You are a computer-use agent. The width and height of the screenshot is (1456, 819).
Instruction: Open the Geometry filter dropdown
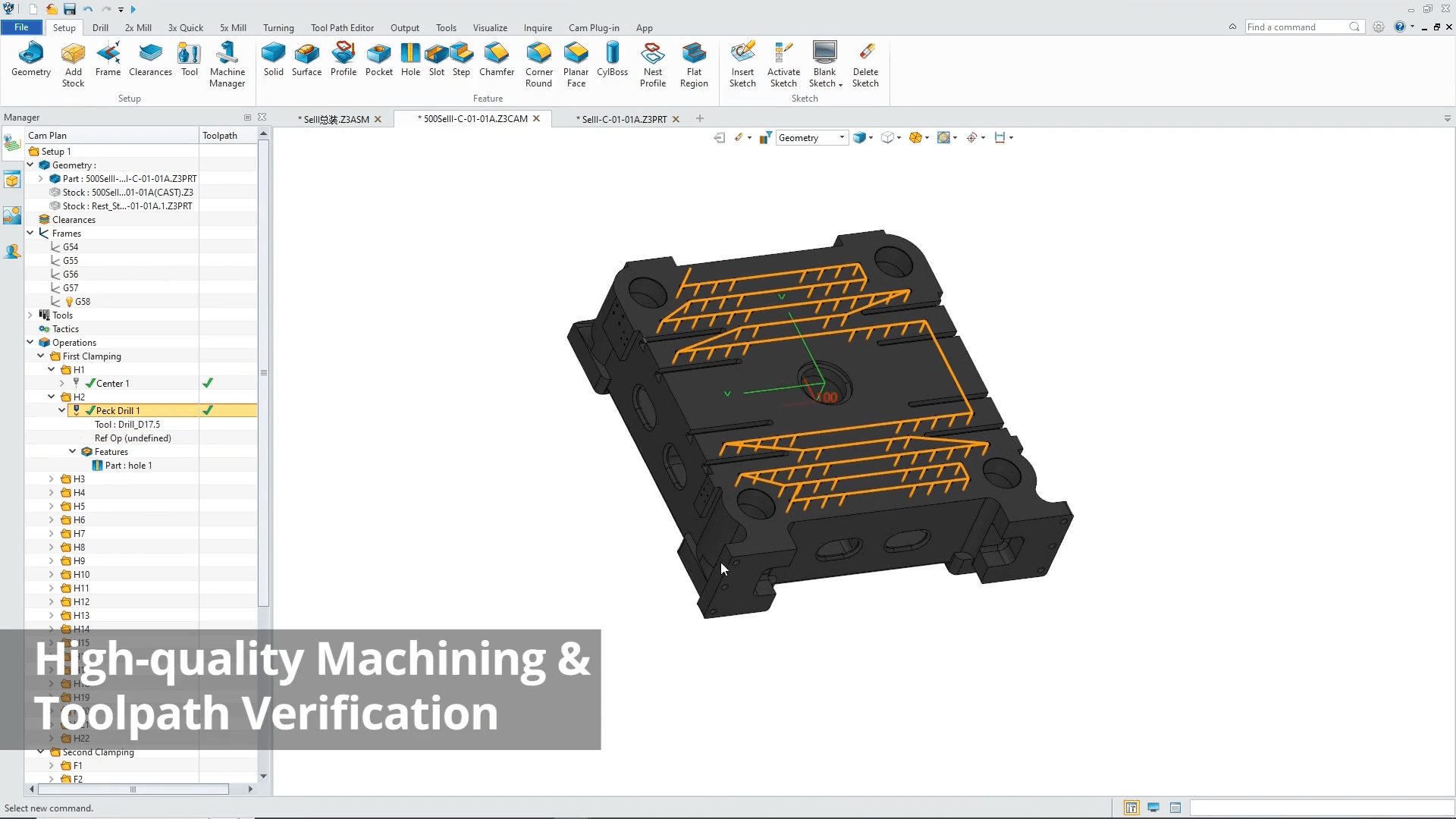click(842, 137)
